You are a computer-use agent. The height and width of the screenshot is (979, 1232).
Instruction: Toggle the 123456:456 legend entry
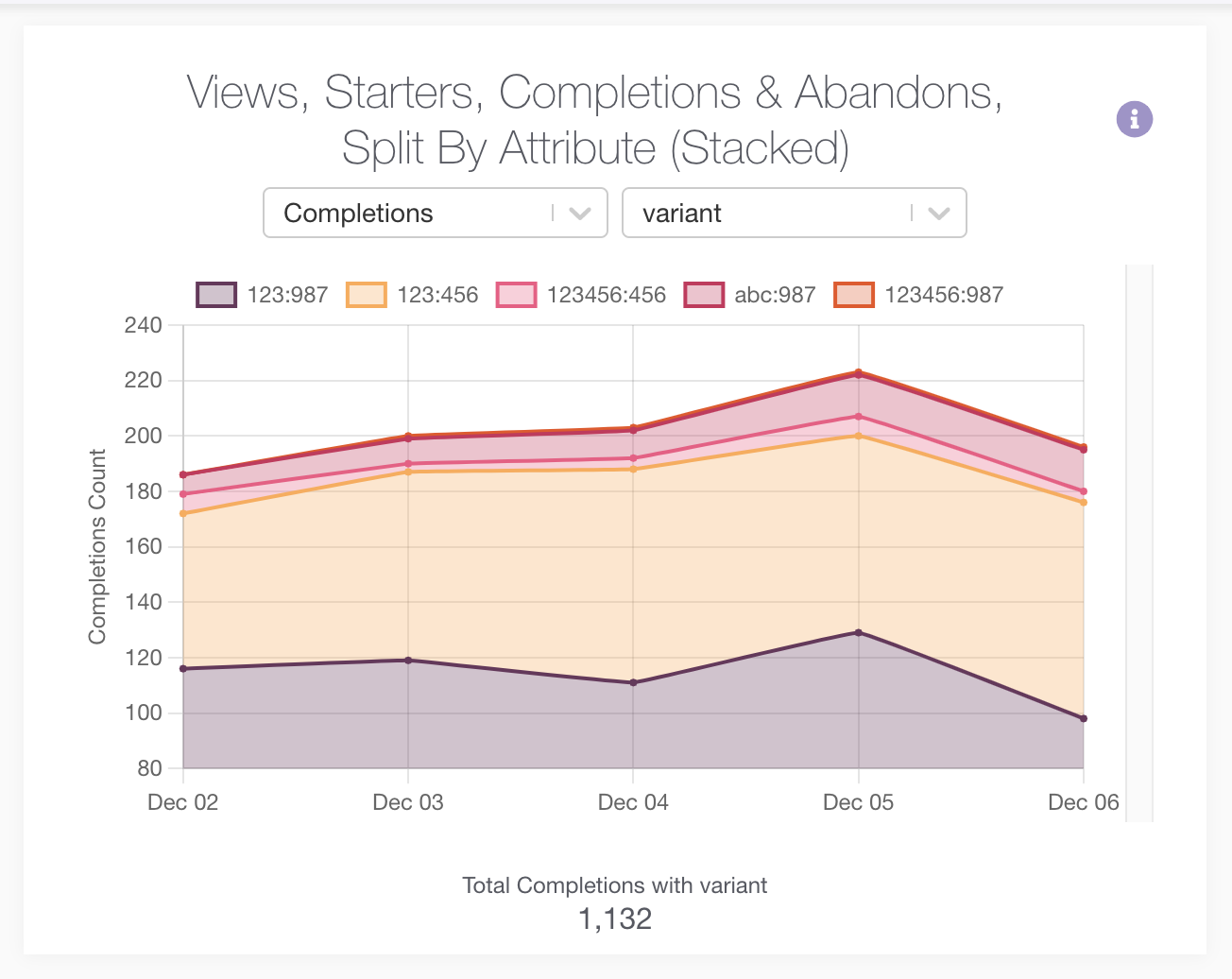pos(606,294)
